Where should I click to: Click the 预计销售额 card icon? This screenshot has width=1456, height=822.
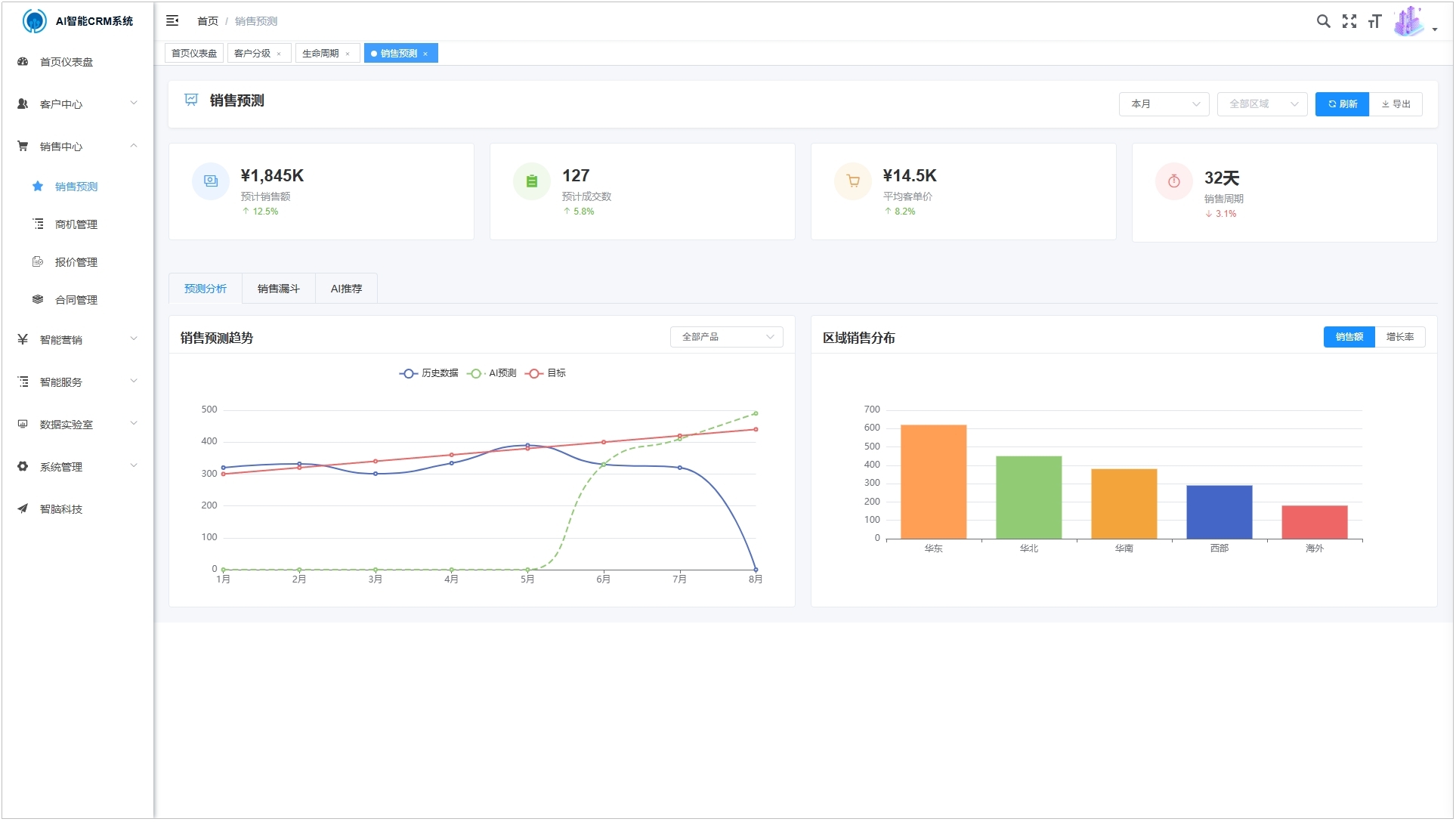point(211,181)
